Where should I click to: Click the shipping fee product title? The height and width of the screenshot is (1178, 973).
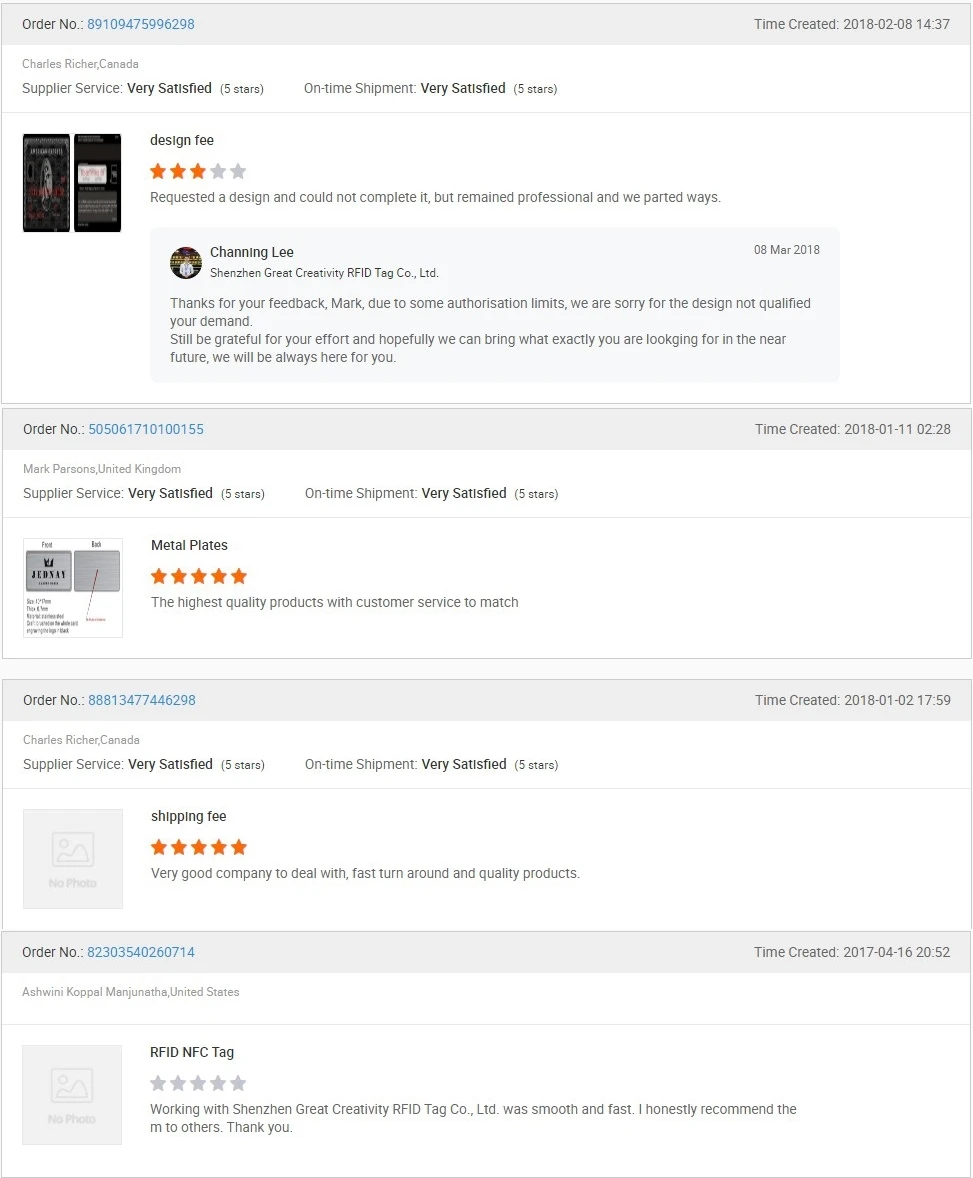pos(189,816)
